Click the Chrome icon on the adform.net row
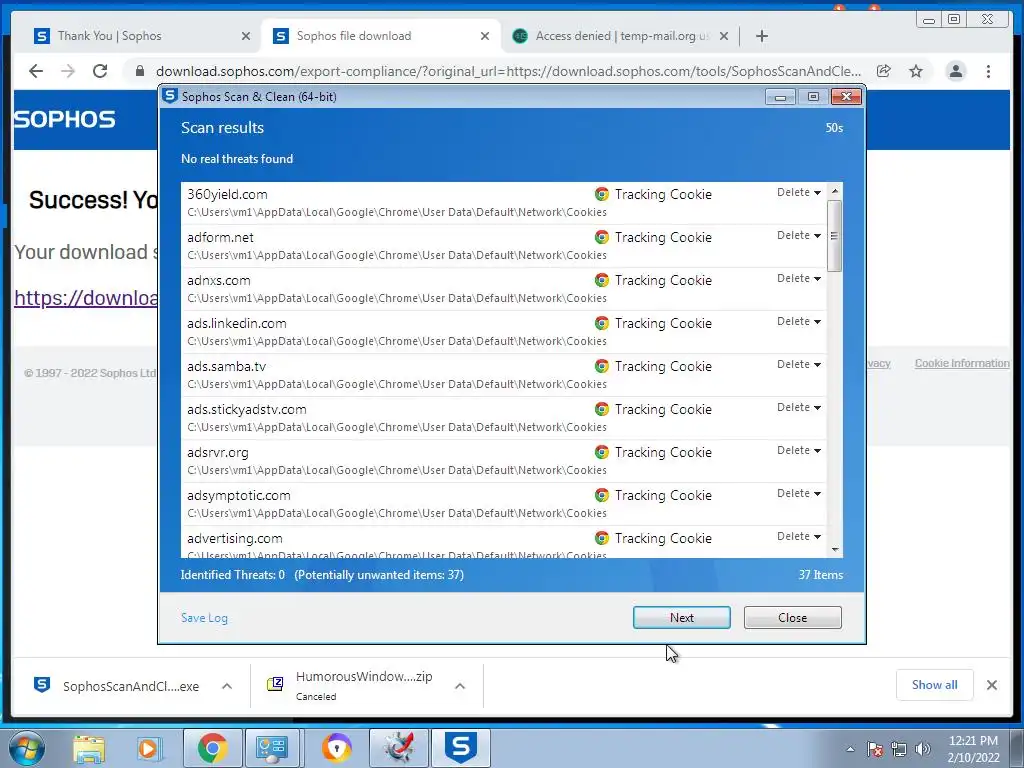 point(601,237)
